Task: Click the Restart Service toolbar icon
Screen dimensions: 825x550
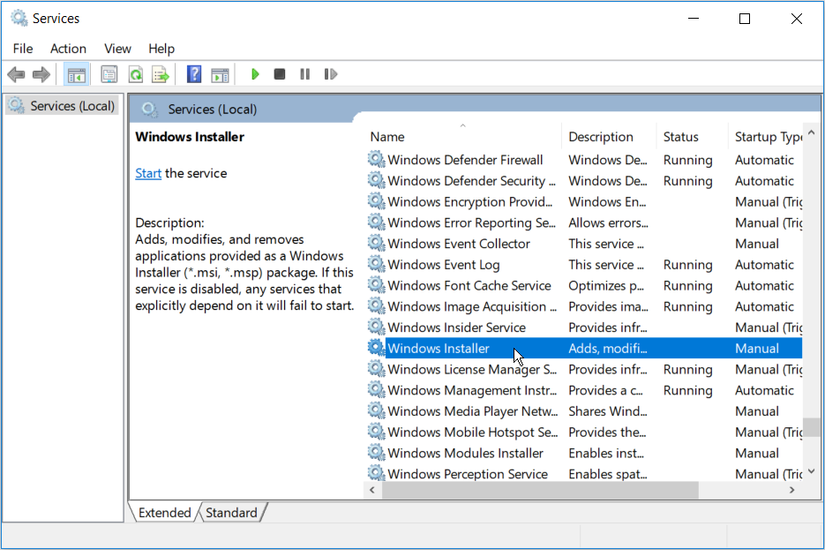Action: click(x=331, y=74)
